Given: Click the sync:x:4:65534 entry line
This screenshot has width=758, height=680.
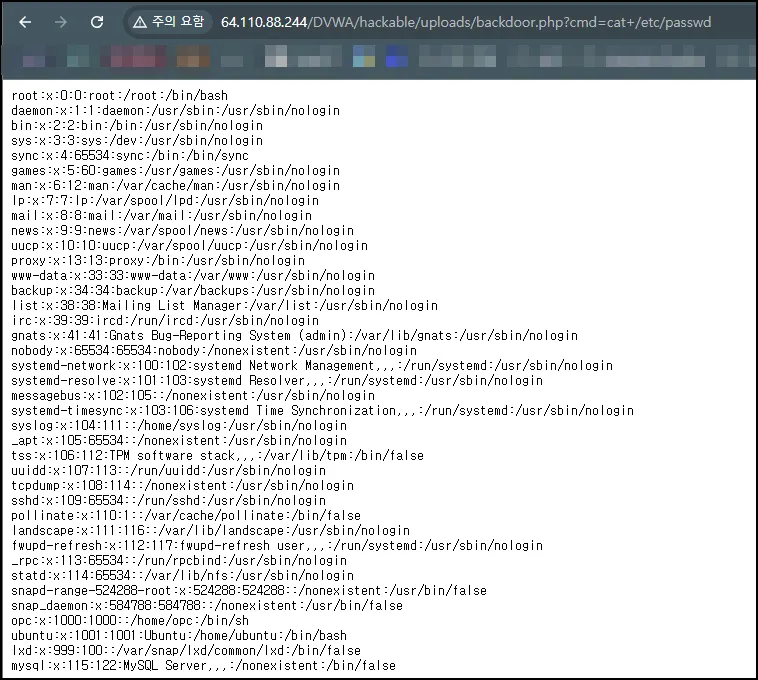Looking at the screenshot, I should 130,156.
